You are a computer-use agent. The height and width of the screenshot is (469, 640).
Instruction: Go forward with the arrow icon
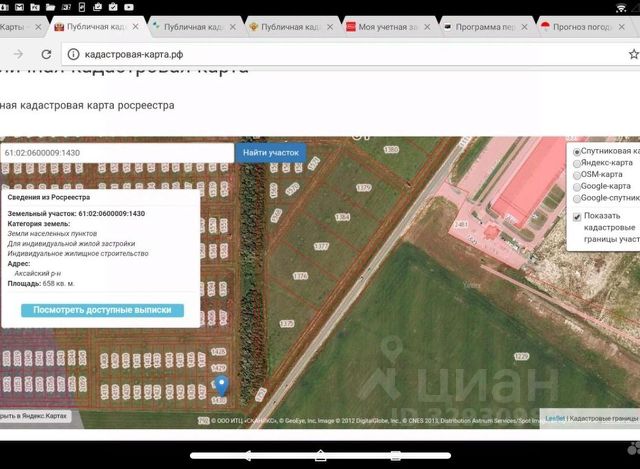click(x=18, y=54)
